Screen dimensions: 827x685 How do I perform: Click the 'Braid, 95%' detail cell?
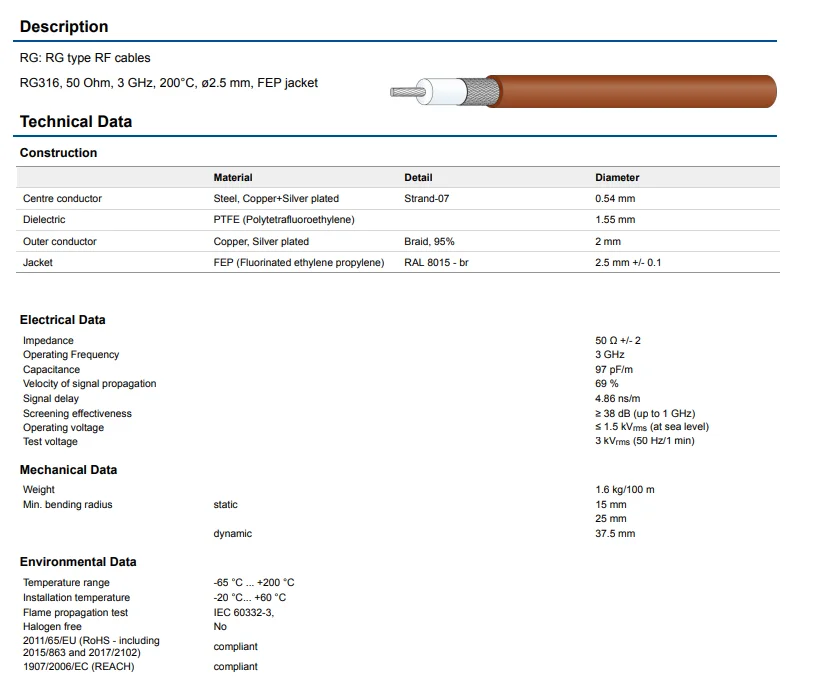click(x=429, y=242)
